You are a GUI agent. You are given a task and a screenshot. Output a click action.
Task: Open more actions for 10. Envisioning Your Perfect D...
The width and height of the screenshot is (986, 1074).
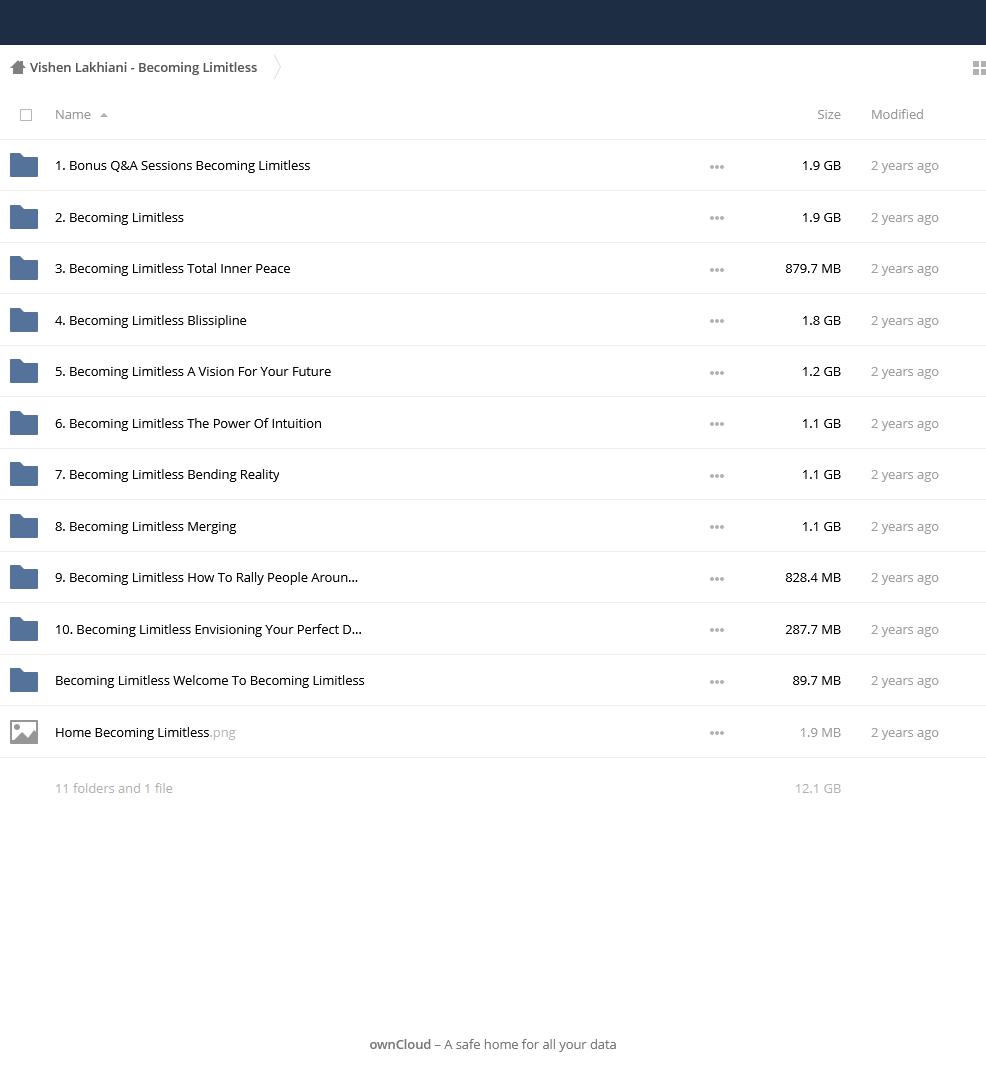coord(717,630)
